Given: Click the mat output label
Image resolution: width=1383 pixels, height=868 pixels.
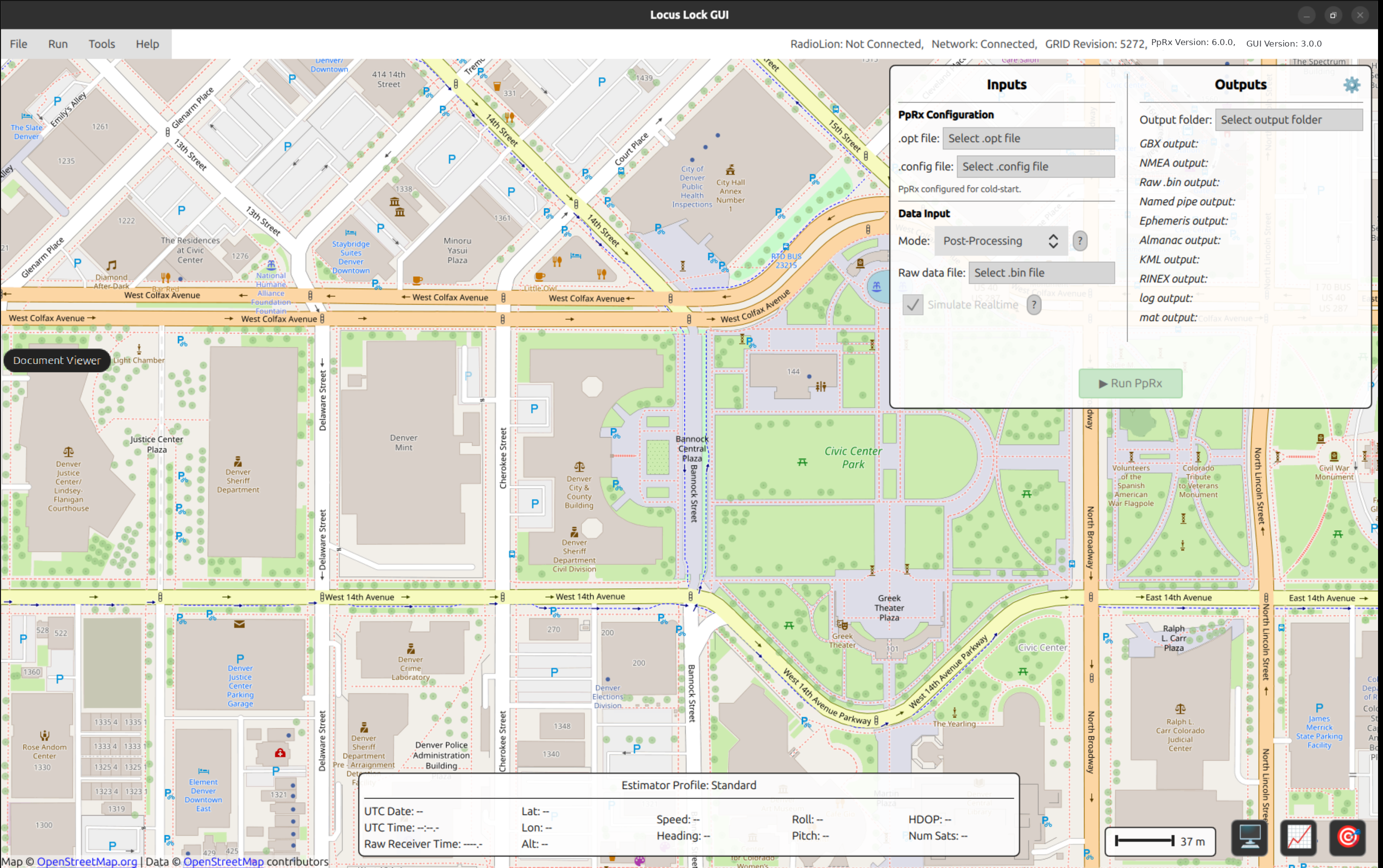Looking at the screenshot, I should [x=1168, y=317].
